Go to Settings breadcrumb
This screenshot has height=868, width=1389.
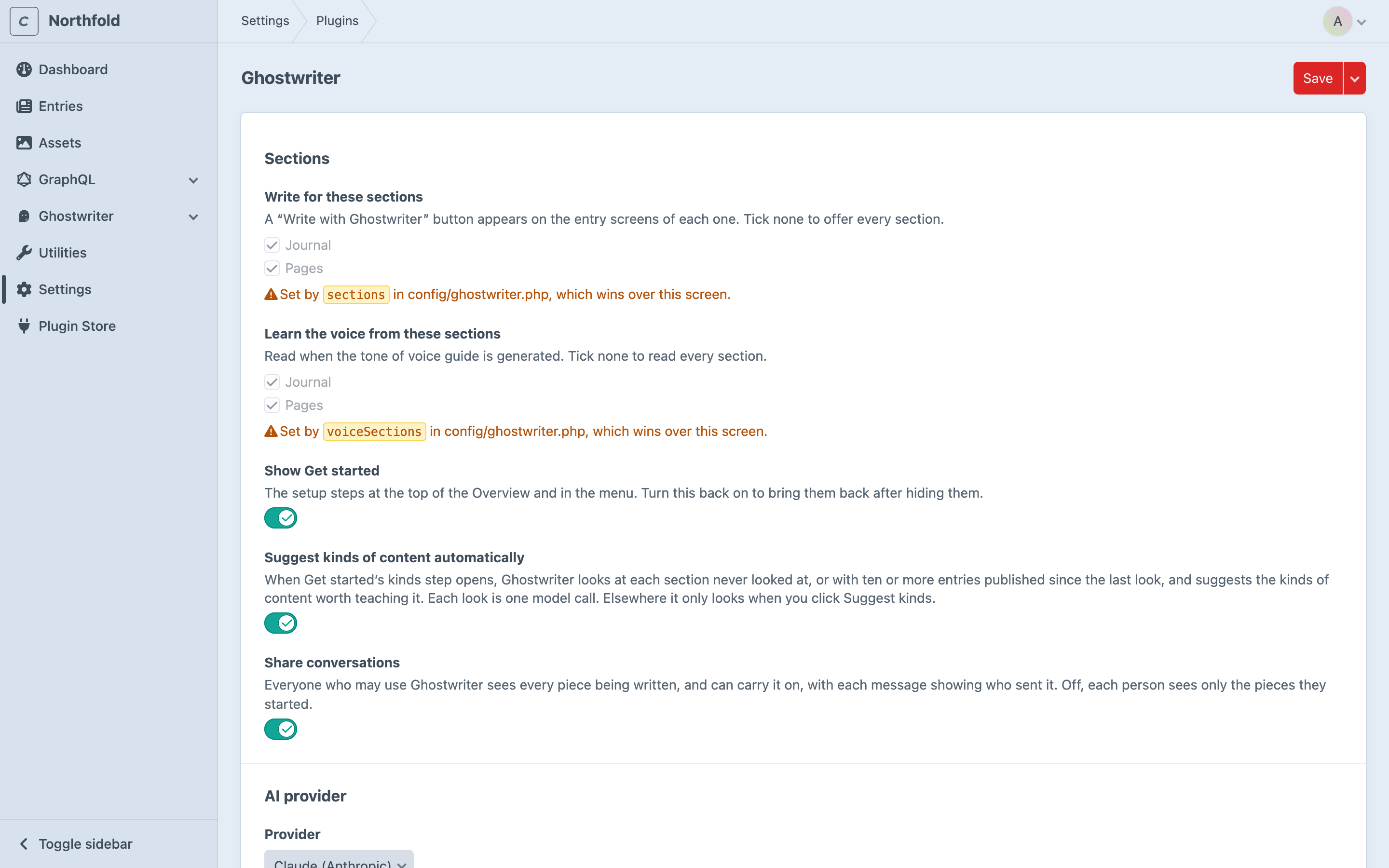coord(265,21)
